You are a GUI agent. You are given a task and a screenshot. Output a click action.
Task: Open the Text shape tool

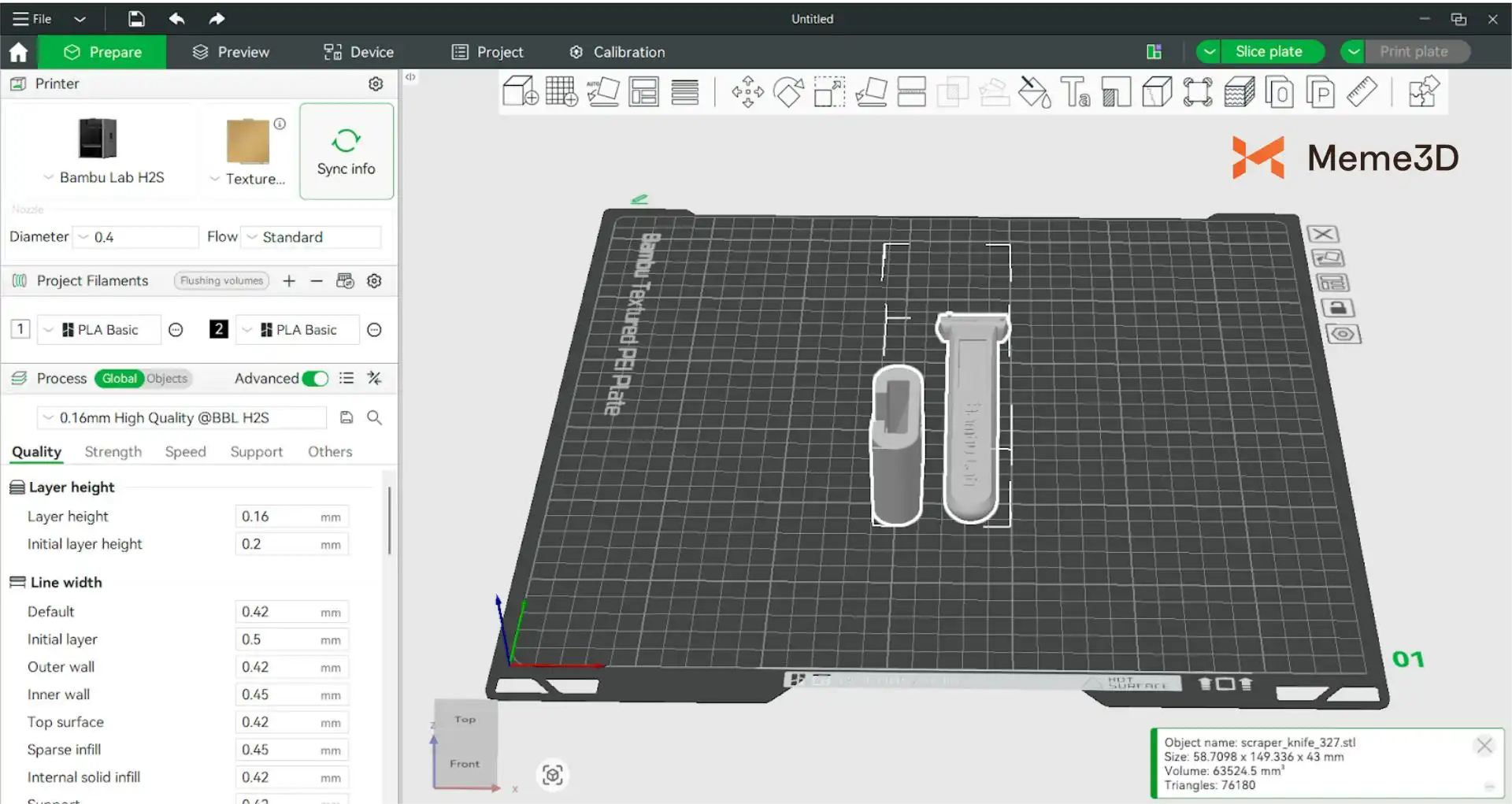click(x=1075, y=92)
